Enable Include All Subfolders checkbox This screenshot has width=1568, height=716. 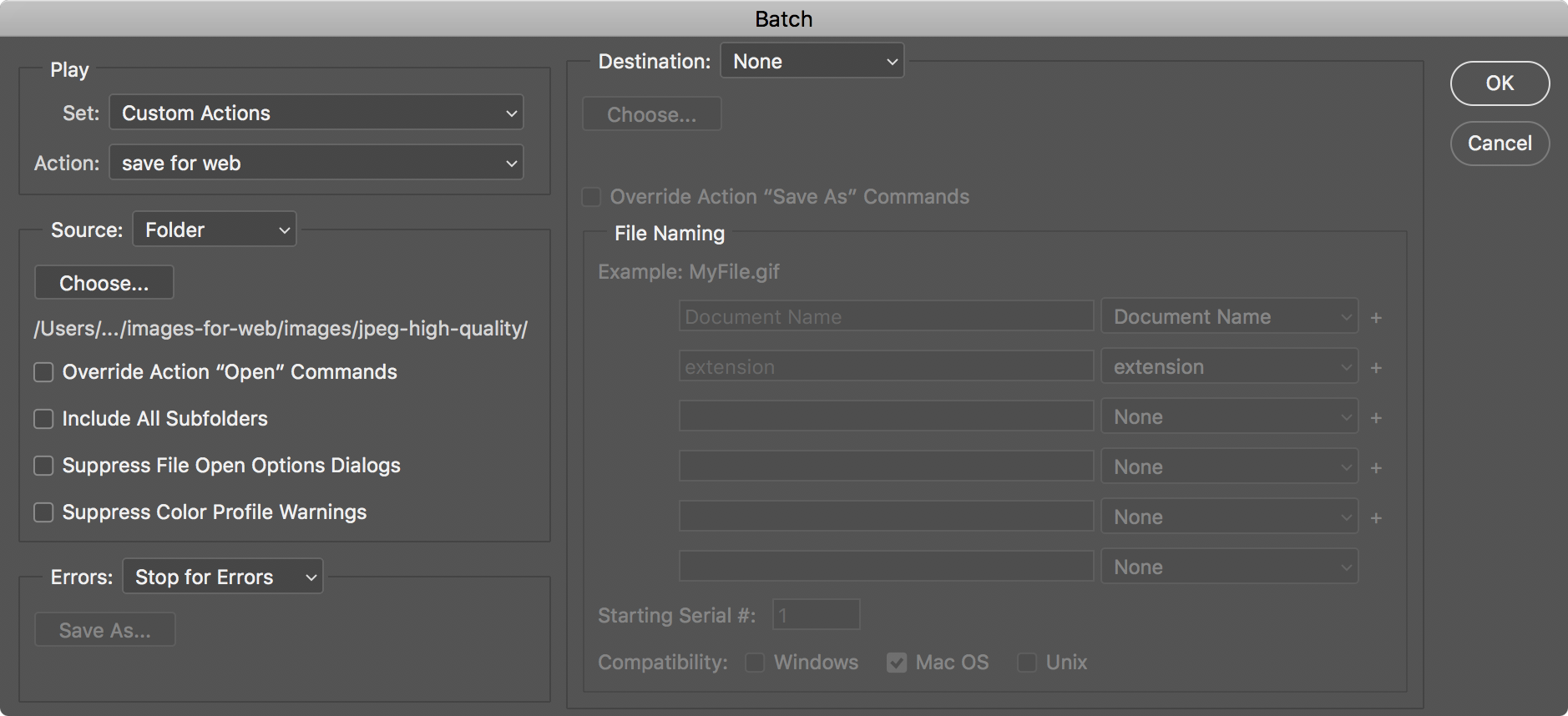43,419
